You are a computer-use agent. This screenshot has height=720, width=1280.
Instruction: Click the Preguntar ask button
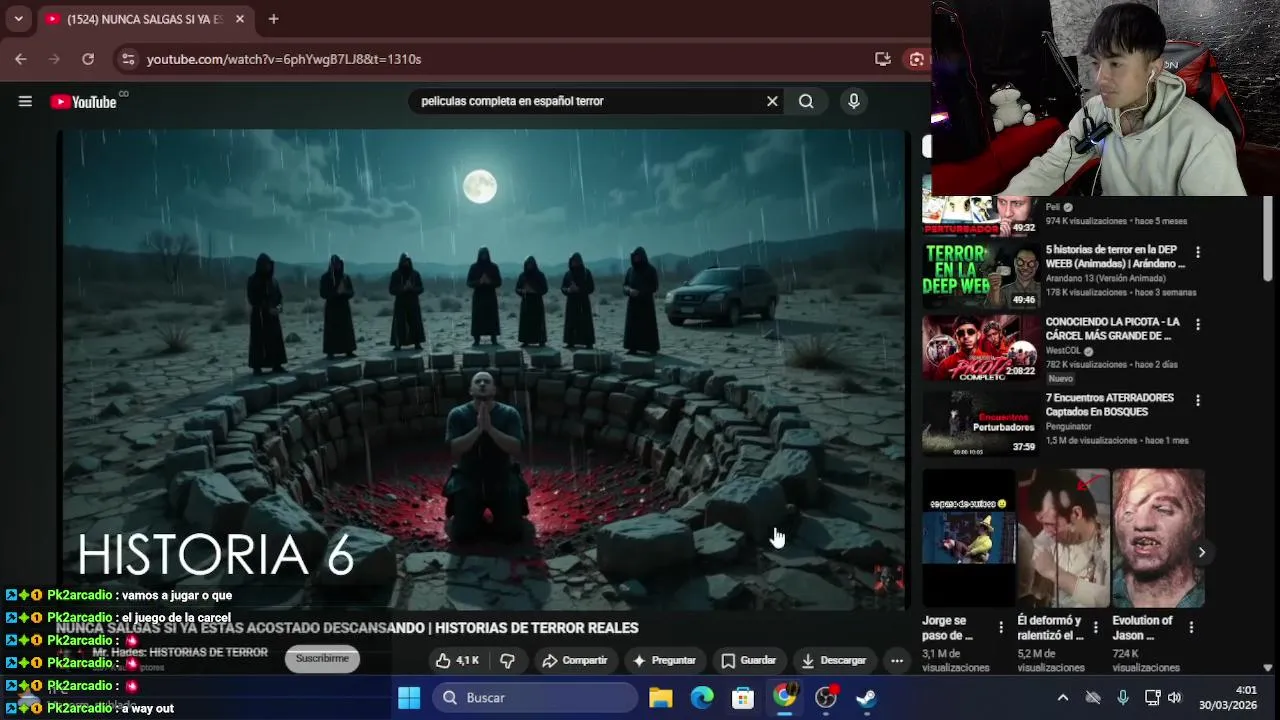tap(664, 660)
